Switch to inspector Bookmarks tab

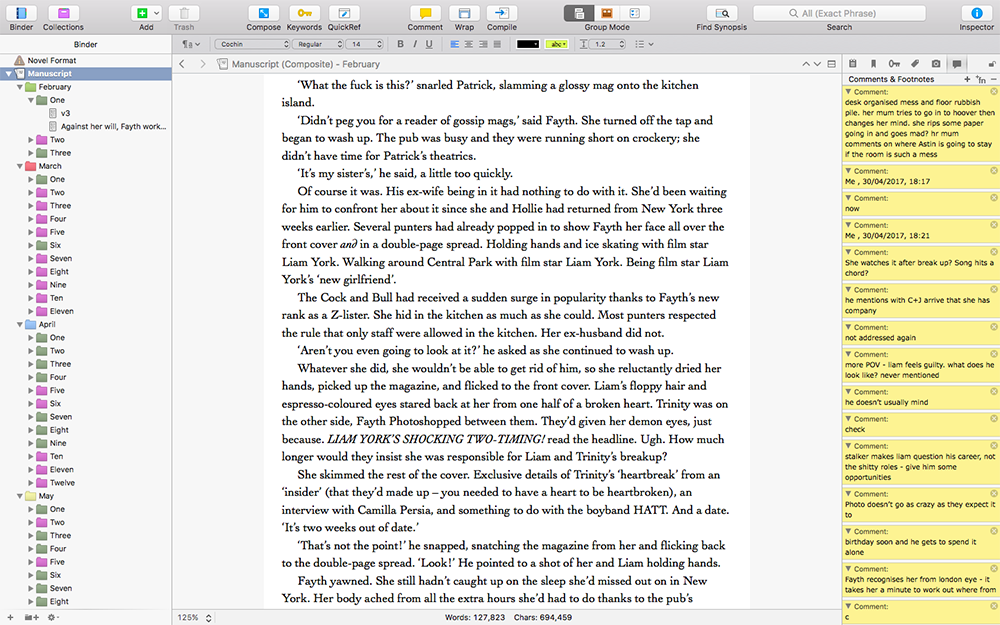(873, 64)
